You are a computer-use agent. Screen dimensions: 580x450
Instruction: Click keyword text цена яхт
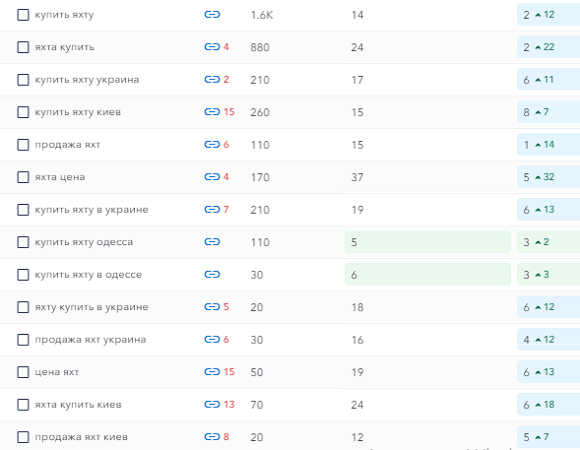tap(57, 372)
